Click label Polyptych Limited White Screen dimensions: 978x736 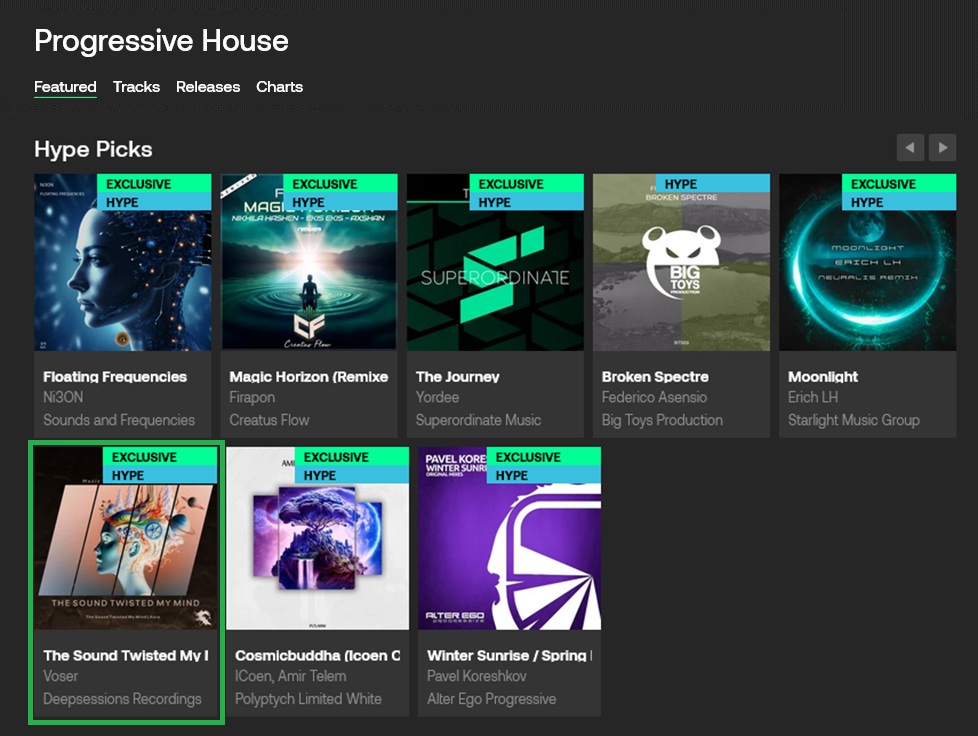(308, 699)
